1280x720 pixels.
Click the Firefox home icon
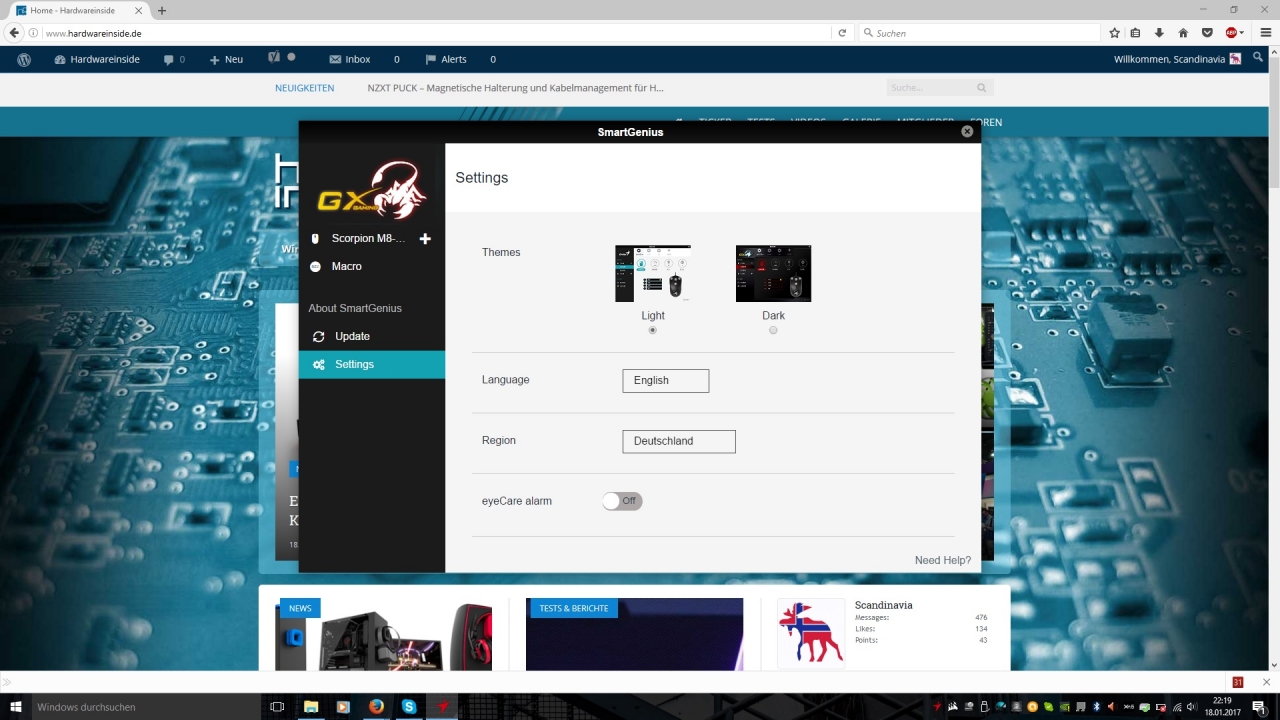(x=1184, y=33)
